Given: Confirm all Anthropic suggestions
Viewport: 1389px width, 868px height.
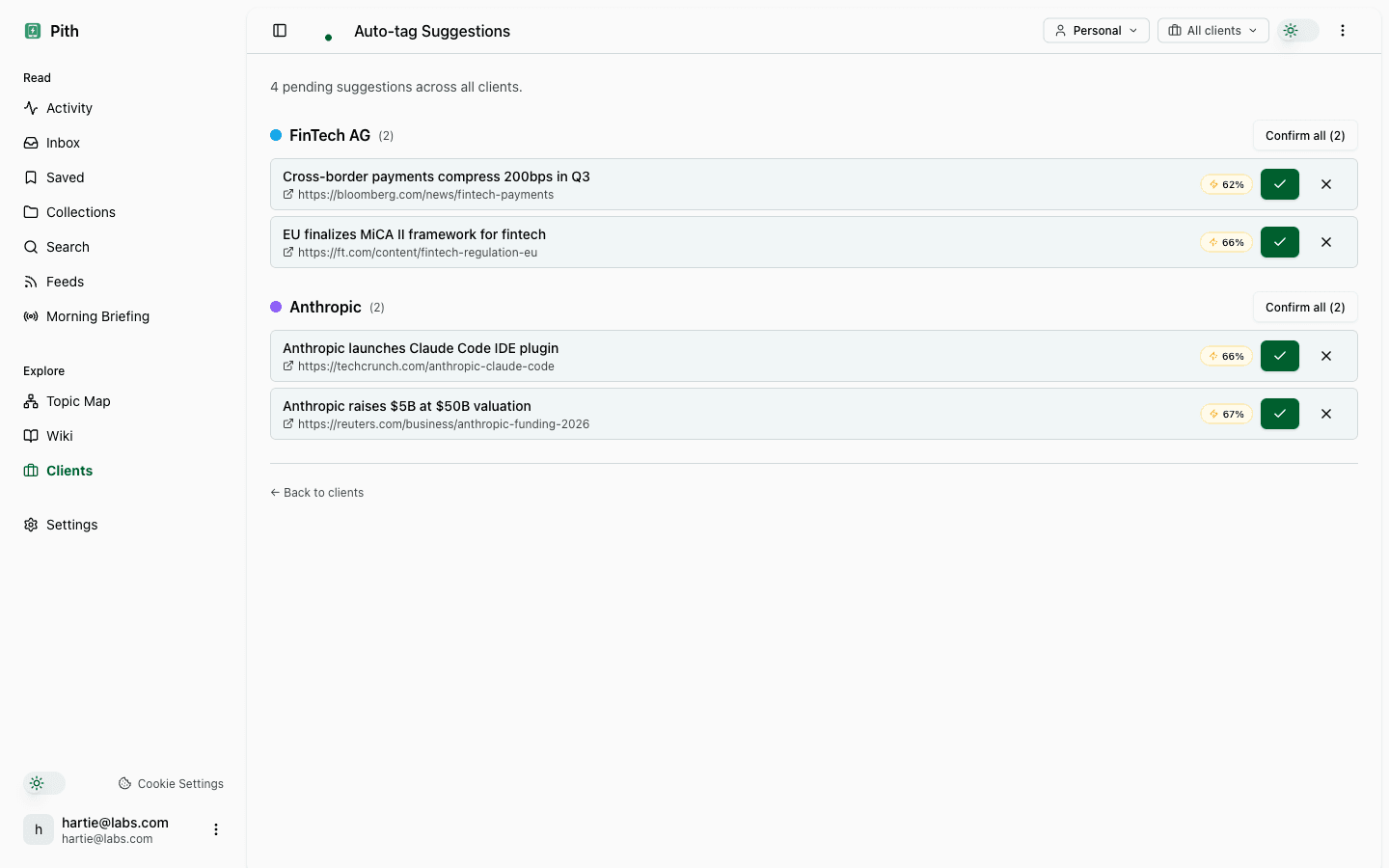Looking at the screenshot, I should coord(1305,308).
